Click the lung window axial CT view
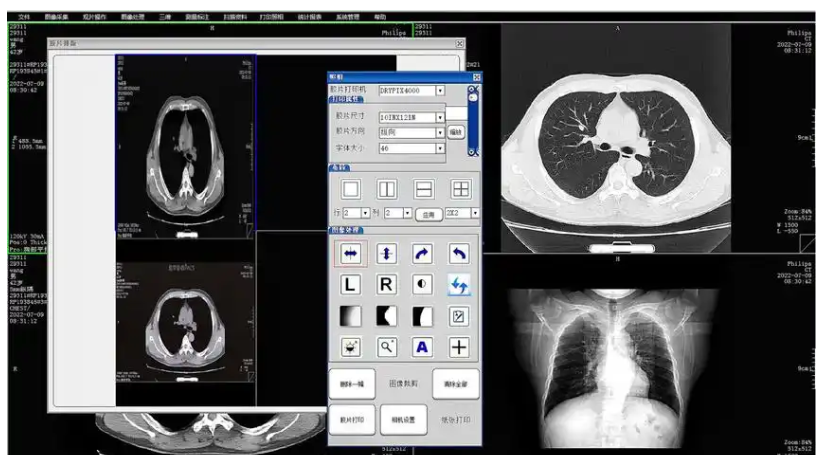The width and height of the screenshot is (820, 455). (616, 139)
